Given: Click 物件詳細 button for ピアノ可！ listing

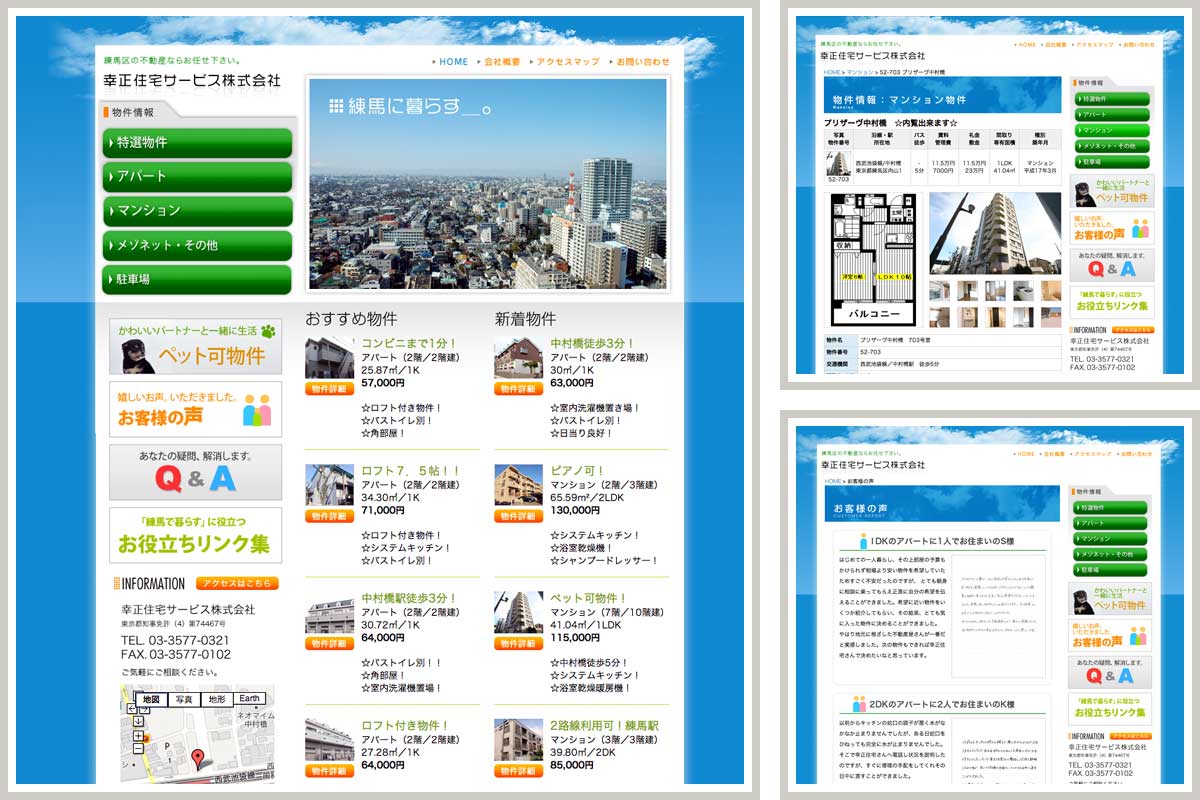Looking at the screenshot, I should [x=518, y=516].
